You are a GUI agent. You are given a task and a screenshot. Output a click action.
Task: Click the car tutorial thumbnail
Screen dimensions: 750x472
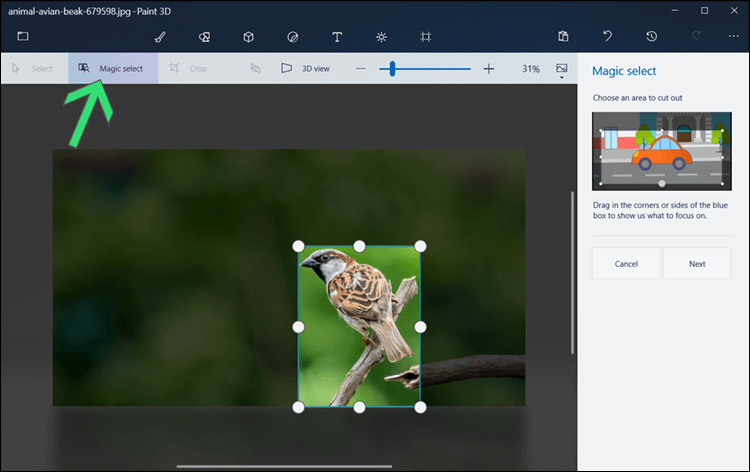[662, 151]
